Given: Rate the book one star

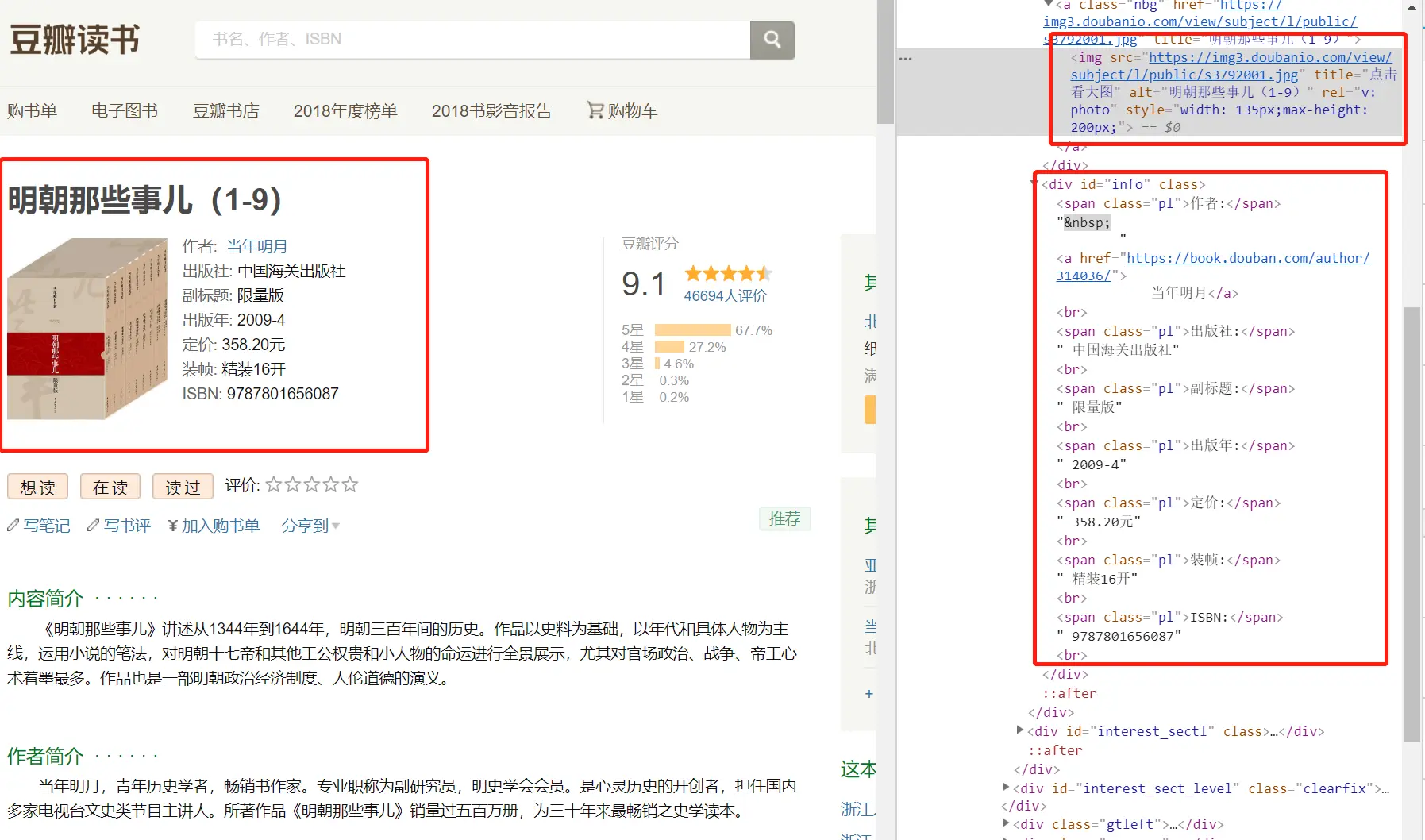Looking at the screenshot, I should [x=274, y=484].
